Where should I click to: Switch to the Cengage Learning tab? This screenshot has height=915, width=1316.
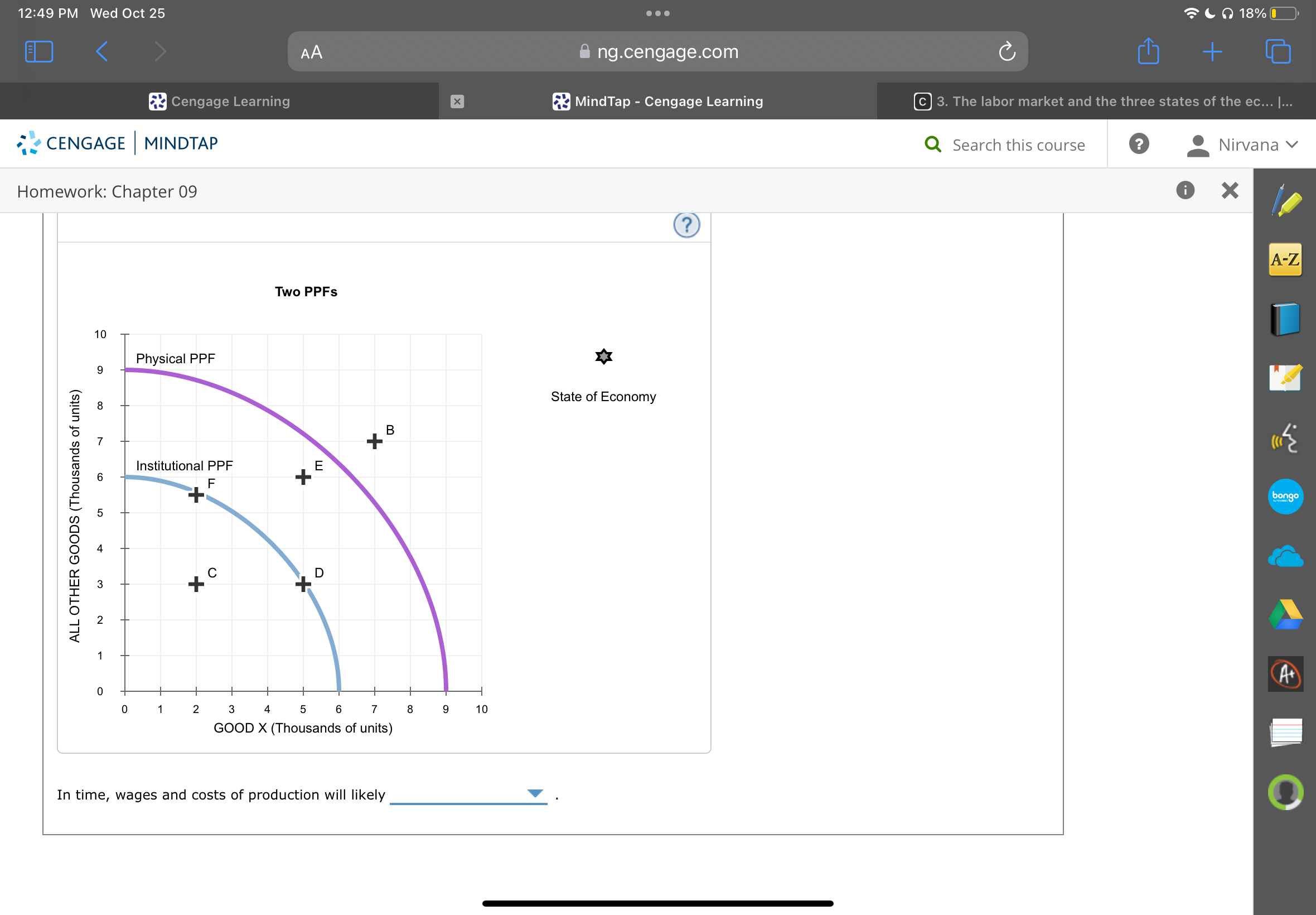click(x=220, y=101)
